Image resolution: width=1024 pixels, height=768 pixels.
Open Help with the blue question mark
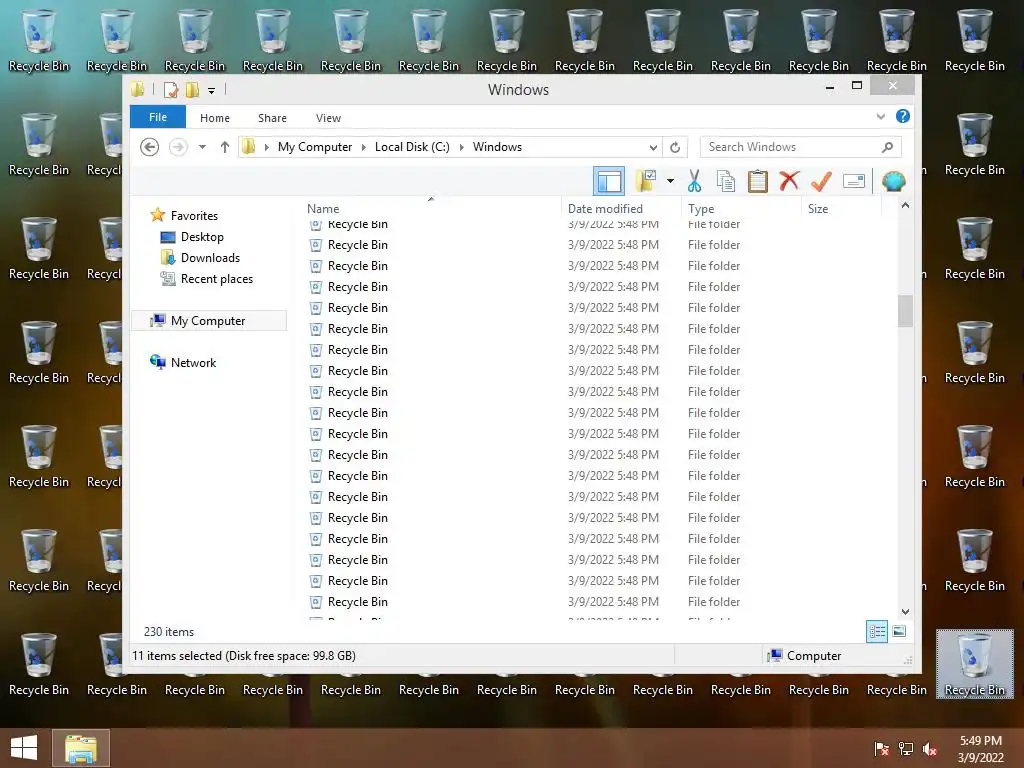tap(903, 116)
